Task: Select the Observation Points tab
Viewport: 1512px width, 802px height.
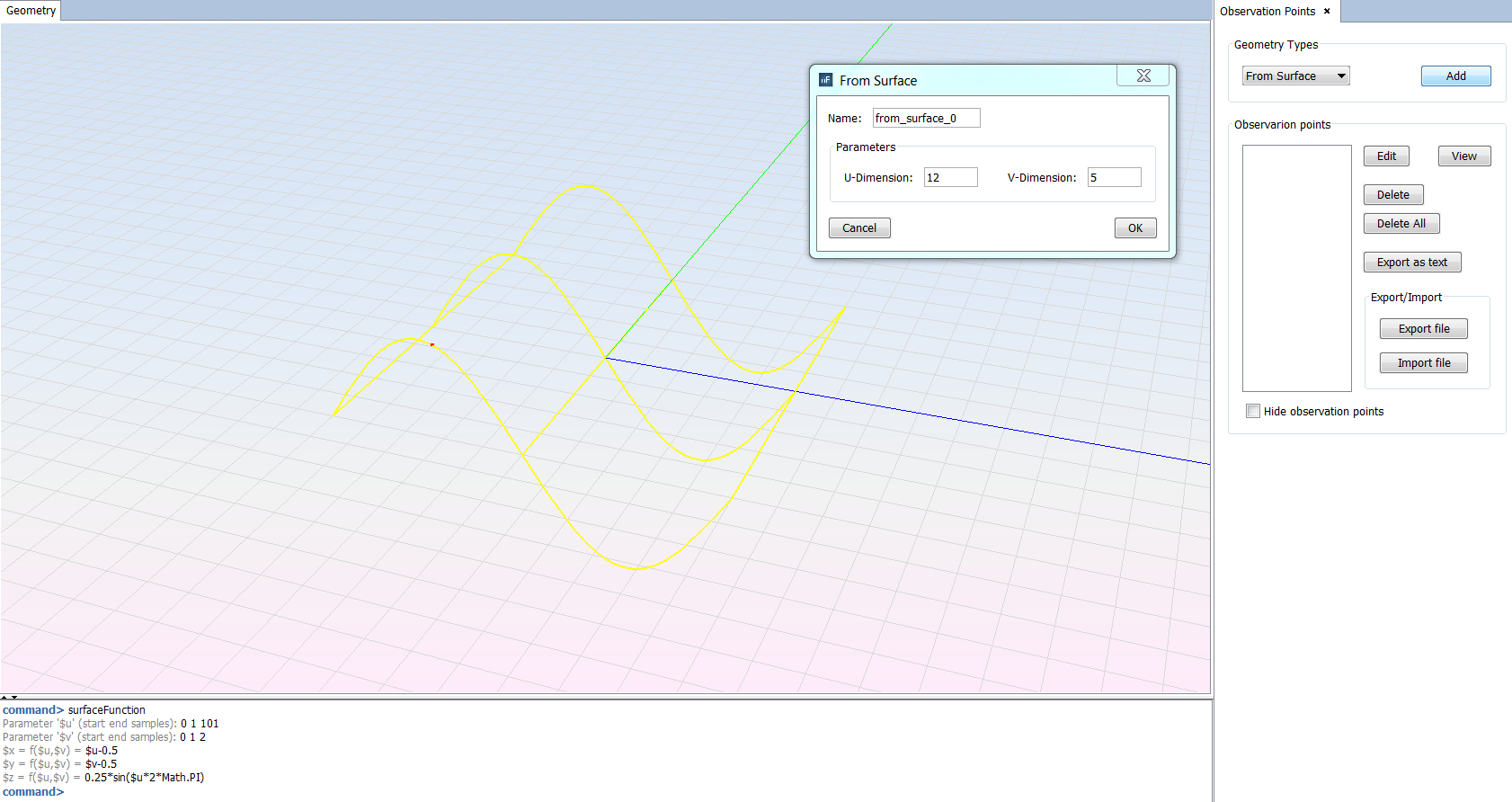Action: [1267, 12]
